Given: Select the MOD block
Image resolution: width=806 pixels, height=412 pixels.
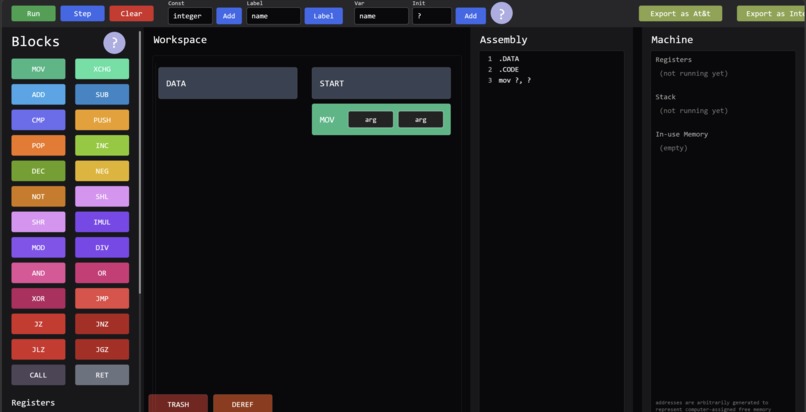Looking at the screenshot, I should click(x=39, y=248).
